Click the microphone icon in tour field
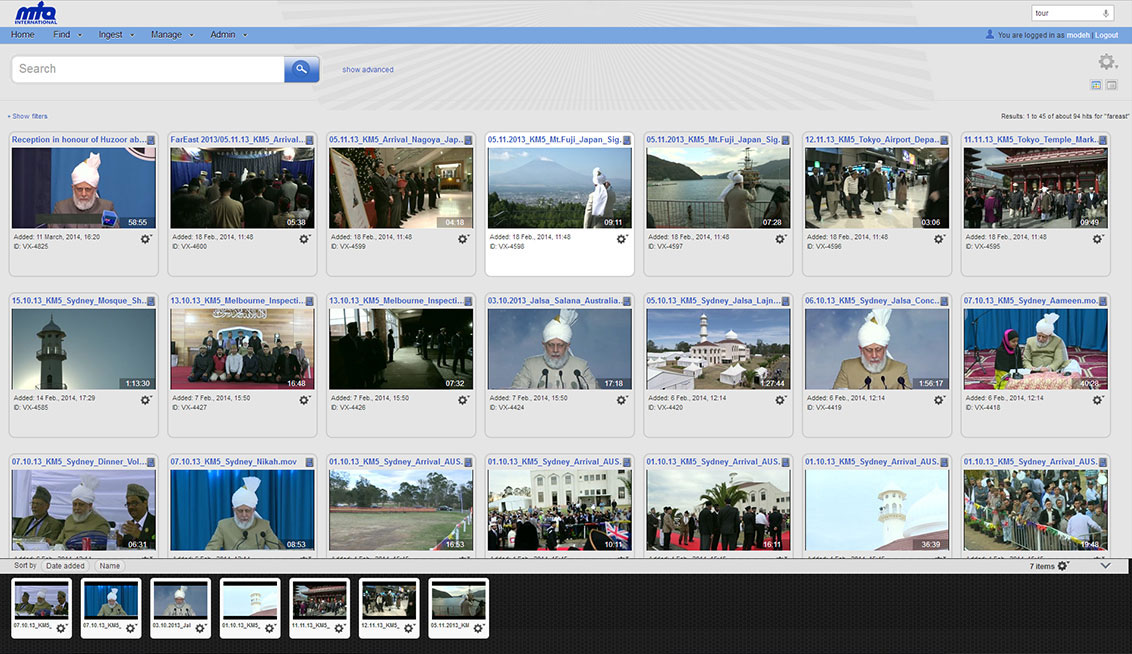 [x=1105, y=13]
